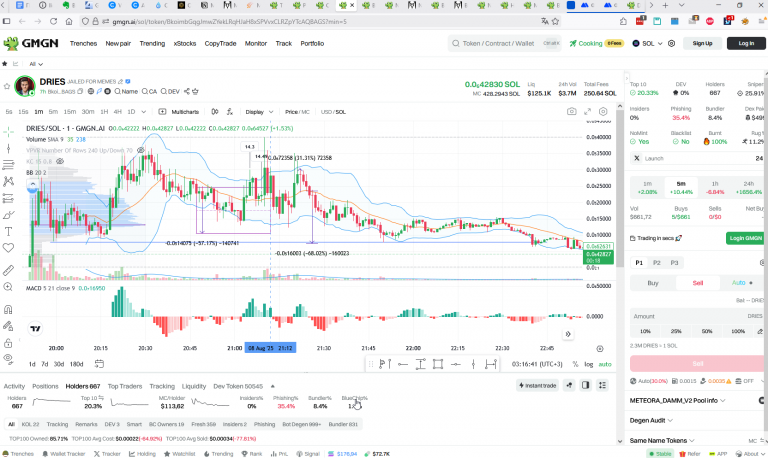Select the crosshair cursor tool
The width and height of the screenshot is (768, 458).
(8, 131)
